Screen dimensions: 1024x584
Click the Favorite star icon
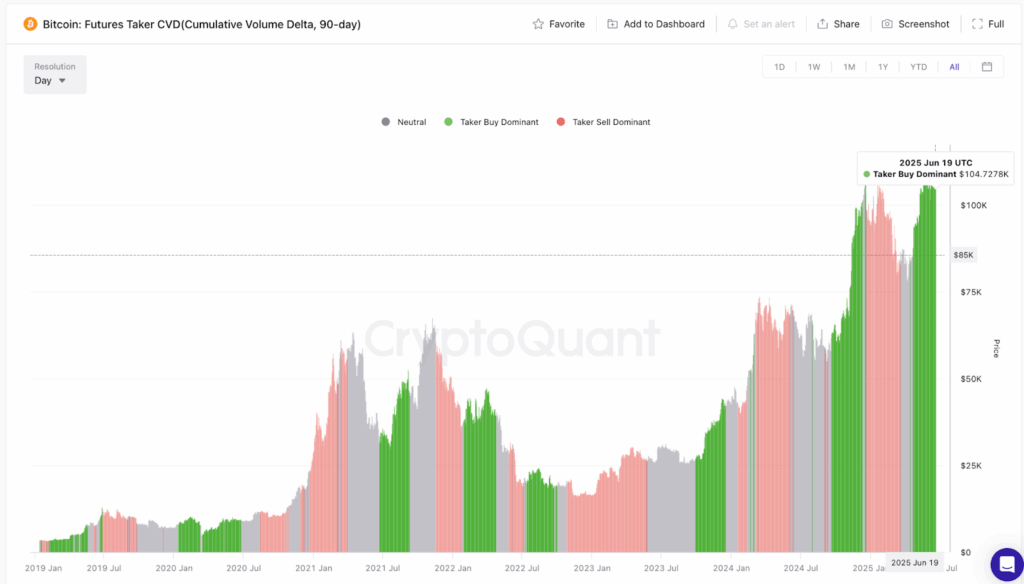[538, 24]
